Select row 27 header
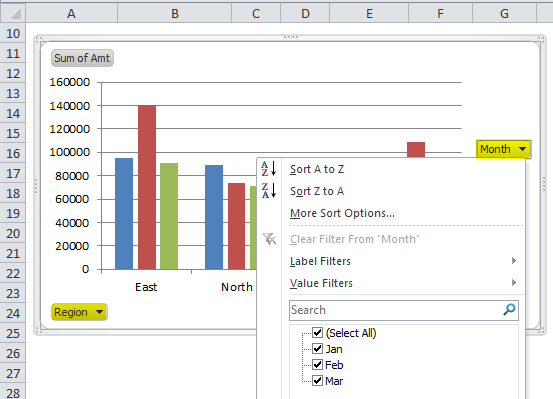The height and width of the screenshot is (399, 553). point(13,373)
